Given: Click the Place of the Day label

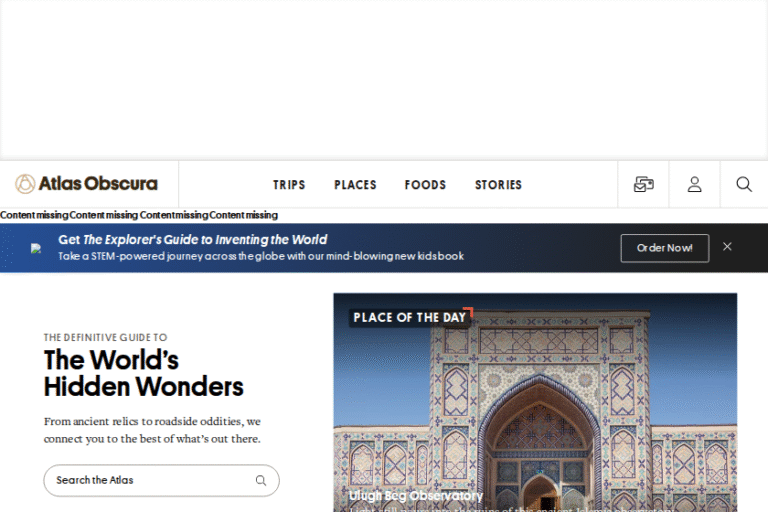Looking at the screenshot, I should click(x=409, y=317).
